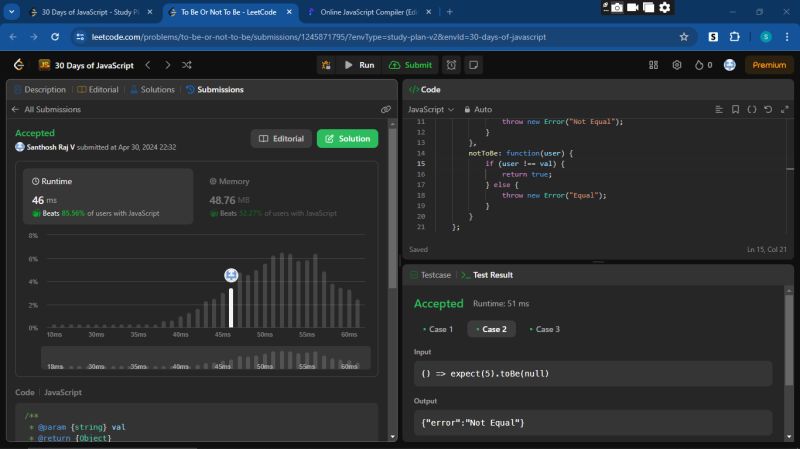
Task: Open the user profile avatar
Action: 730,65
